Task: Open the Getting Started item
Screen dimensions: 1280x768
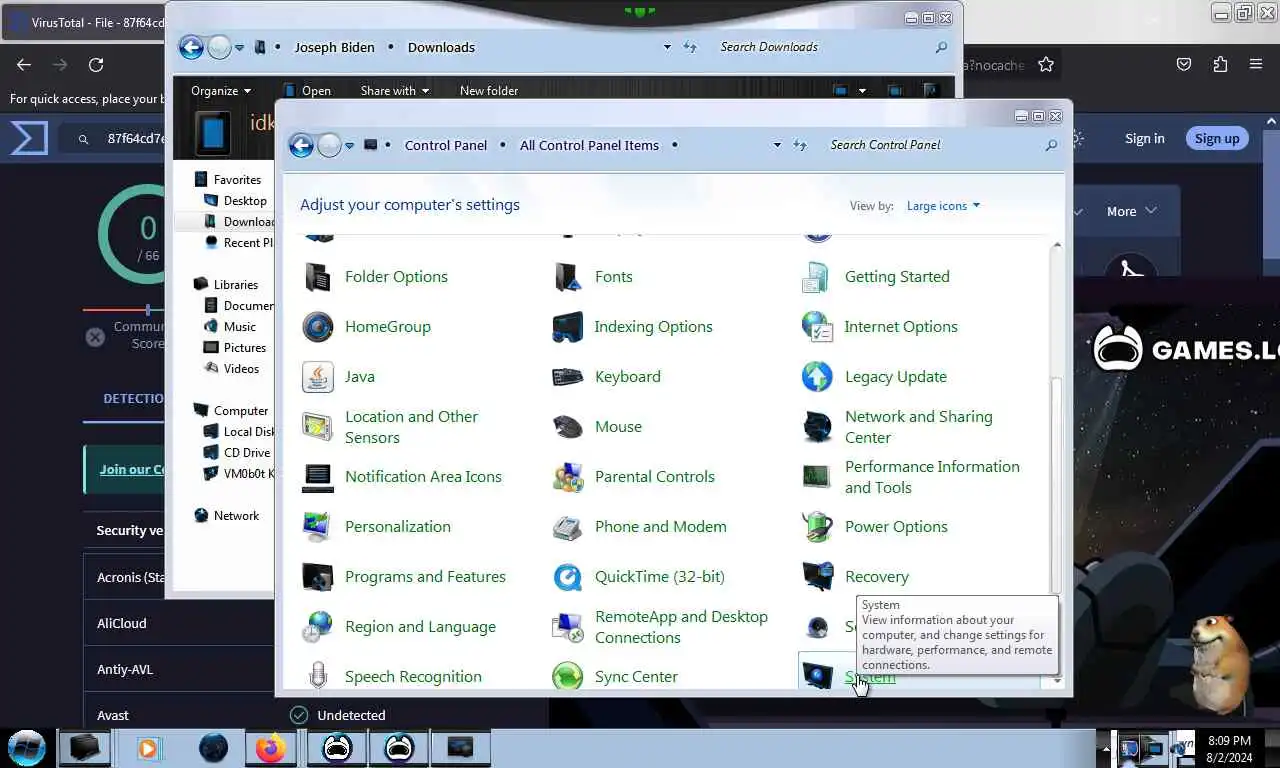Action: tap(876, 277)
